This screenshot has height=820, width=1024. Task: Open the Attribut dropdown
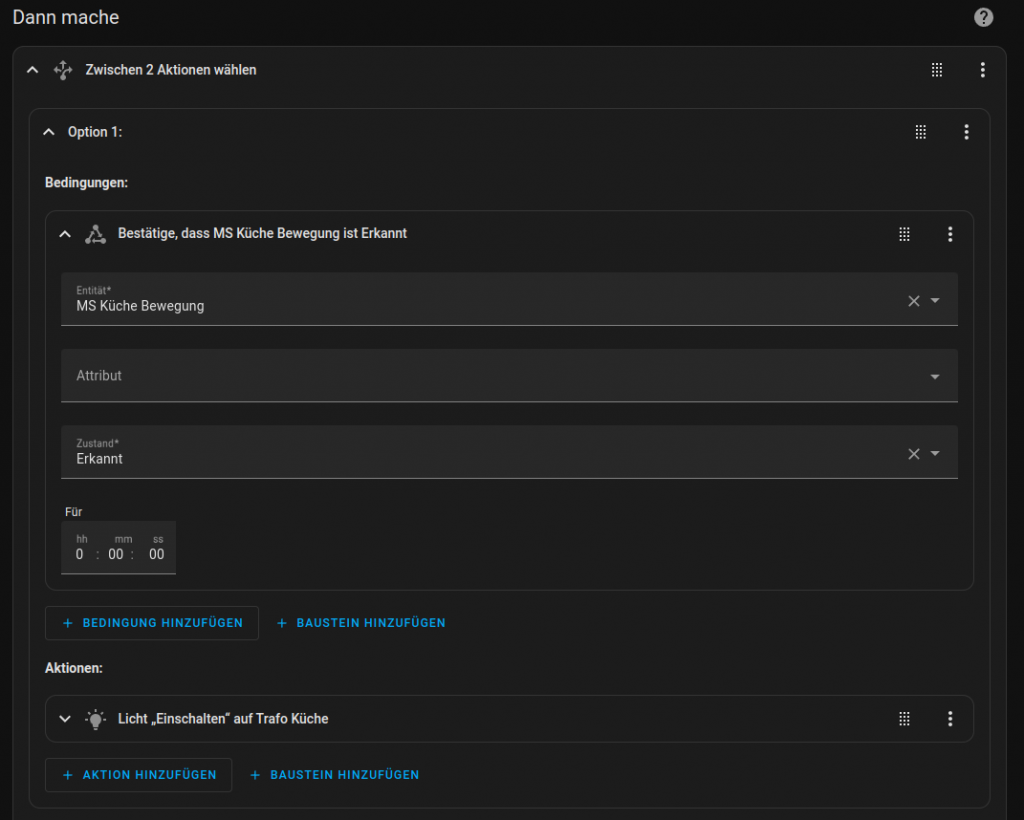click(935, 377)
